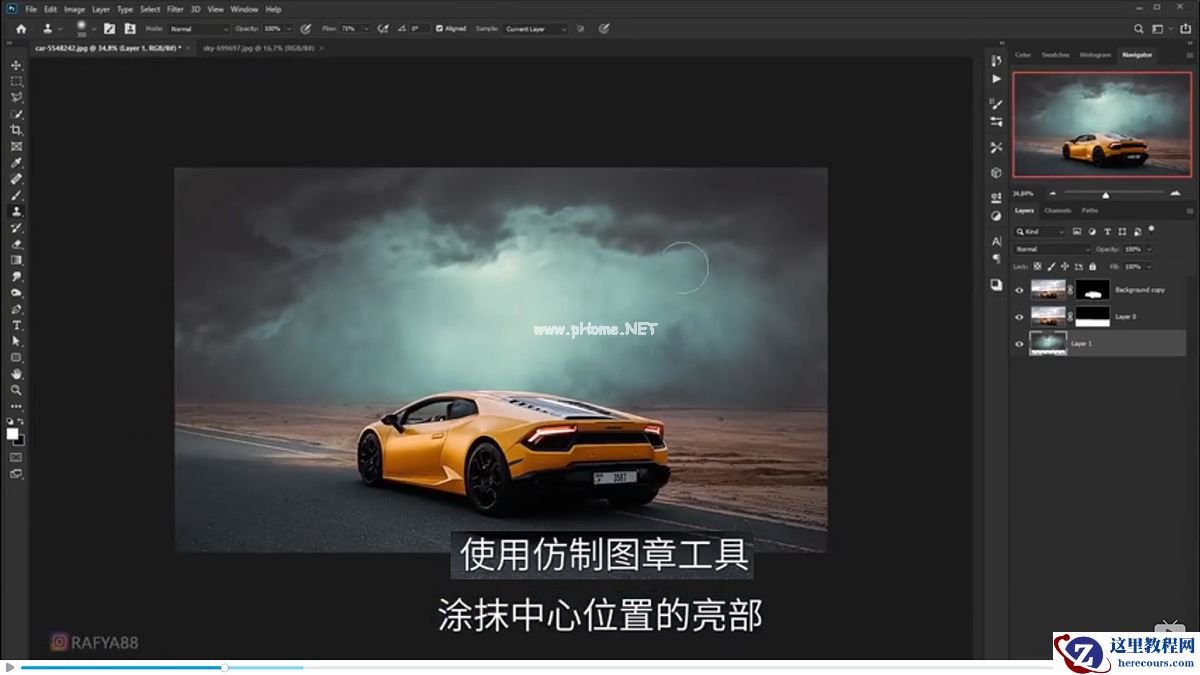The height and width of the screenshot is (675, 1200).
Task: Select the Lasso tool
Action: [x=15, y=97]
